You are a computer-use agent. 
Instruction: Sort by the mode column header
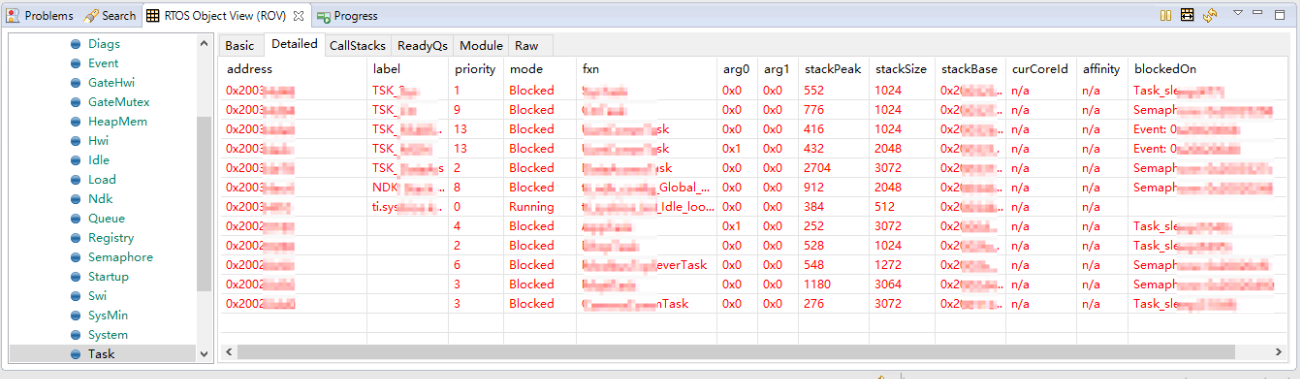click(x=540, y=69)
